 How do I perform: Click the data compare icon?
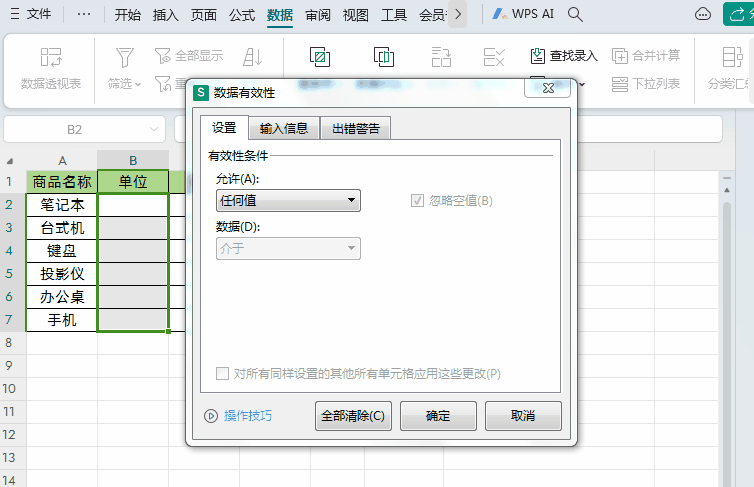point(384,57)
